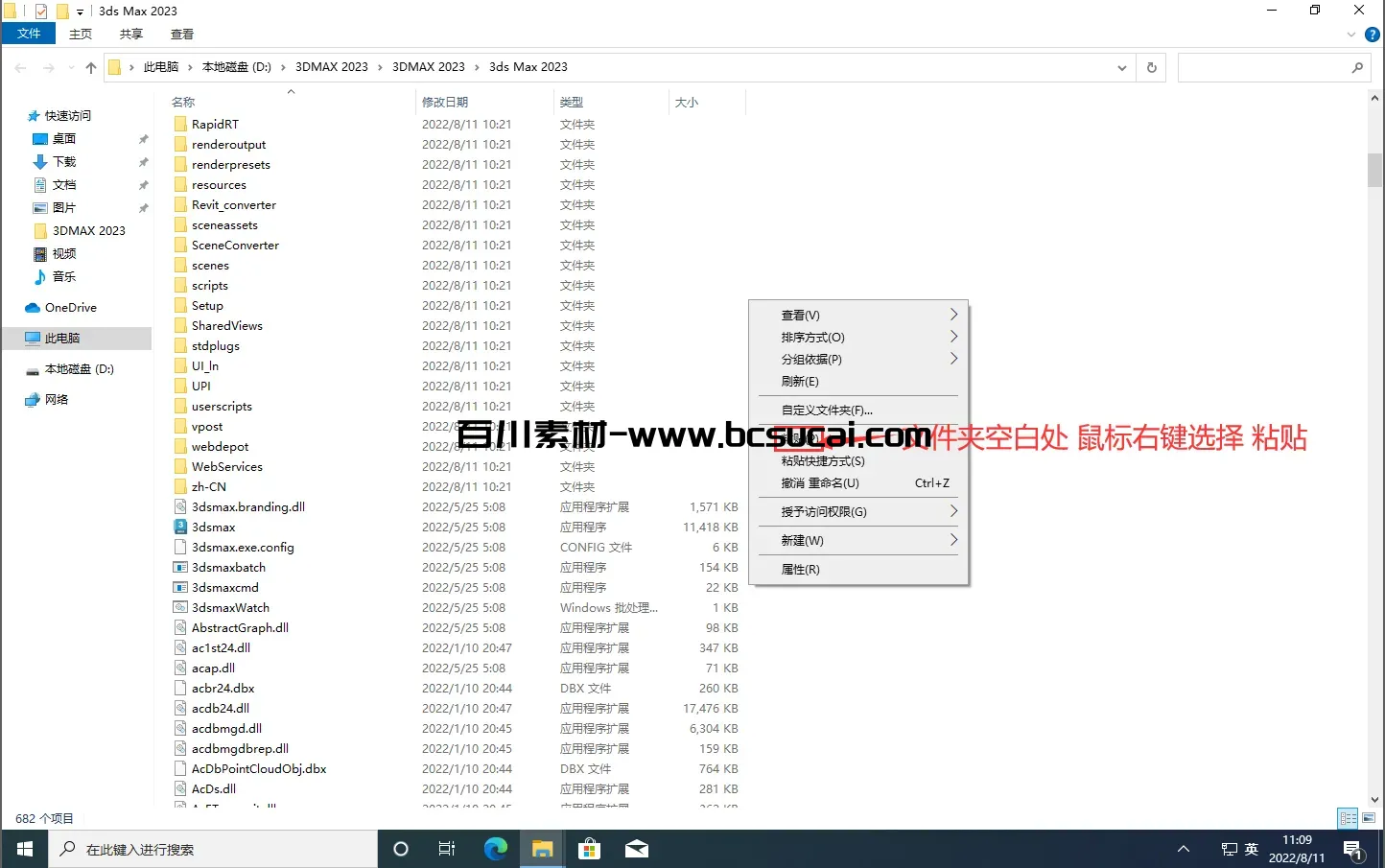Viewport: 1385px width, 868px height.
Task: Open the notification center icon
Action: click(1353, 850)
